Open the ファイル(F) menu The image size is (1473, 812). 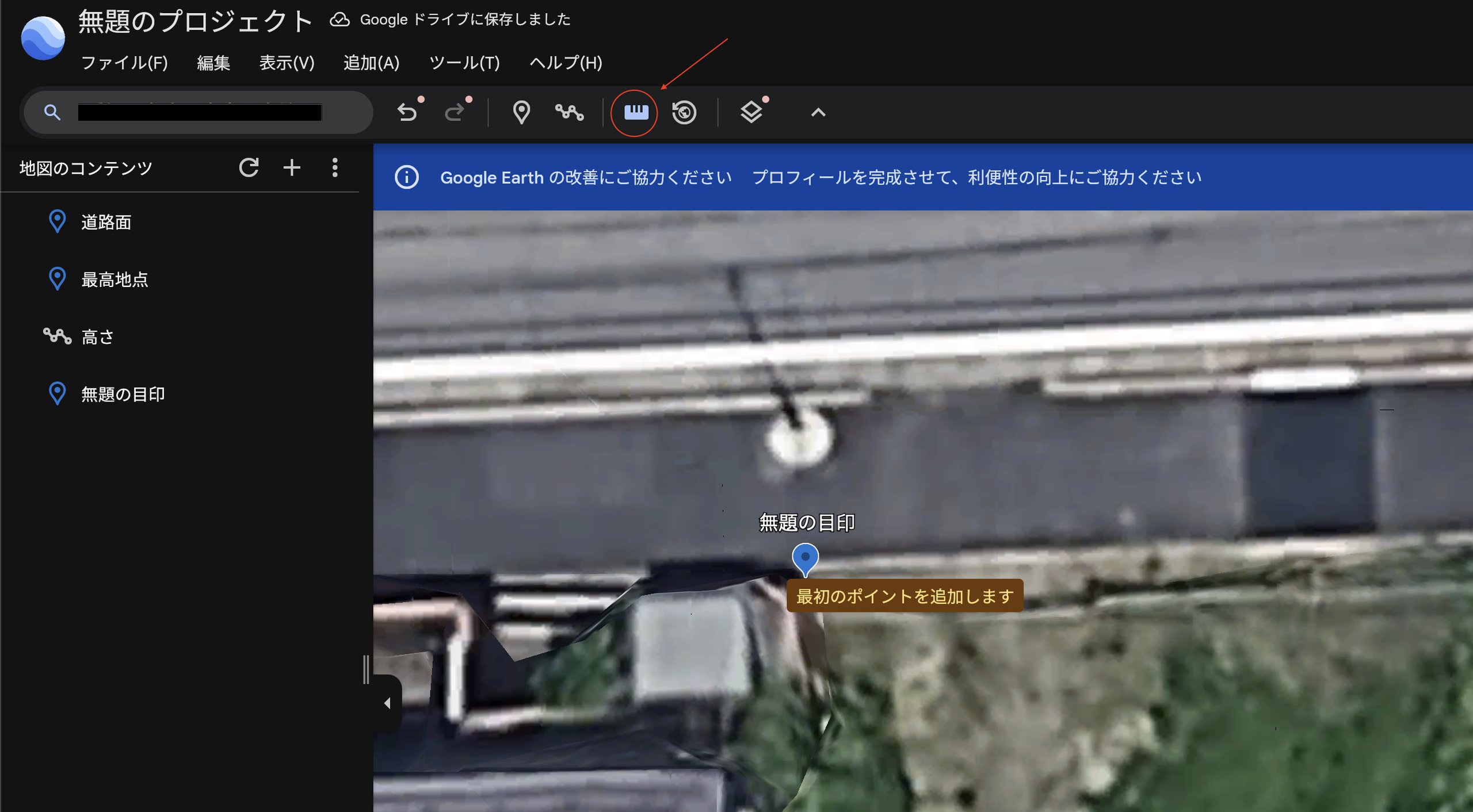(x=124, y=63)
